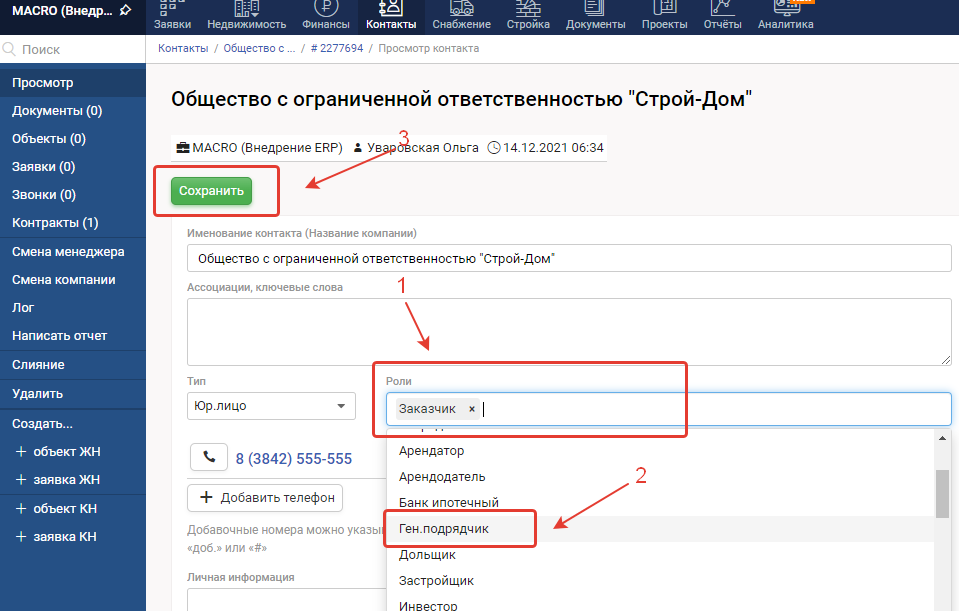This screenshot has width=959, height=611.
Task: Open the Документы tab in top menu
Action: coord(596,16)
